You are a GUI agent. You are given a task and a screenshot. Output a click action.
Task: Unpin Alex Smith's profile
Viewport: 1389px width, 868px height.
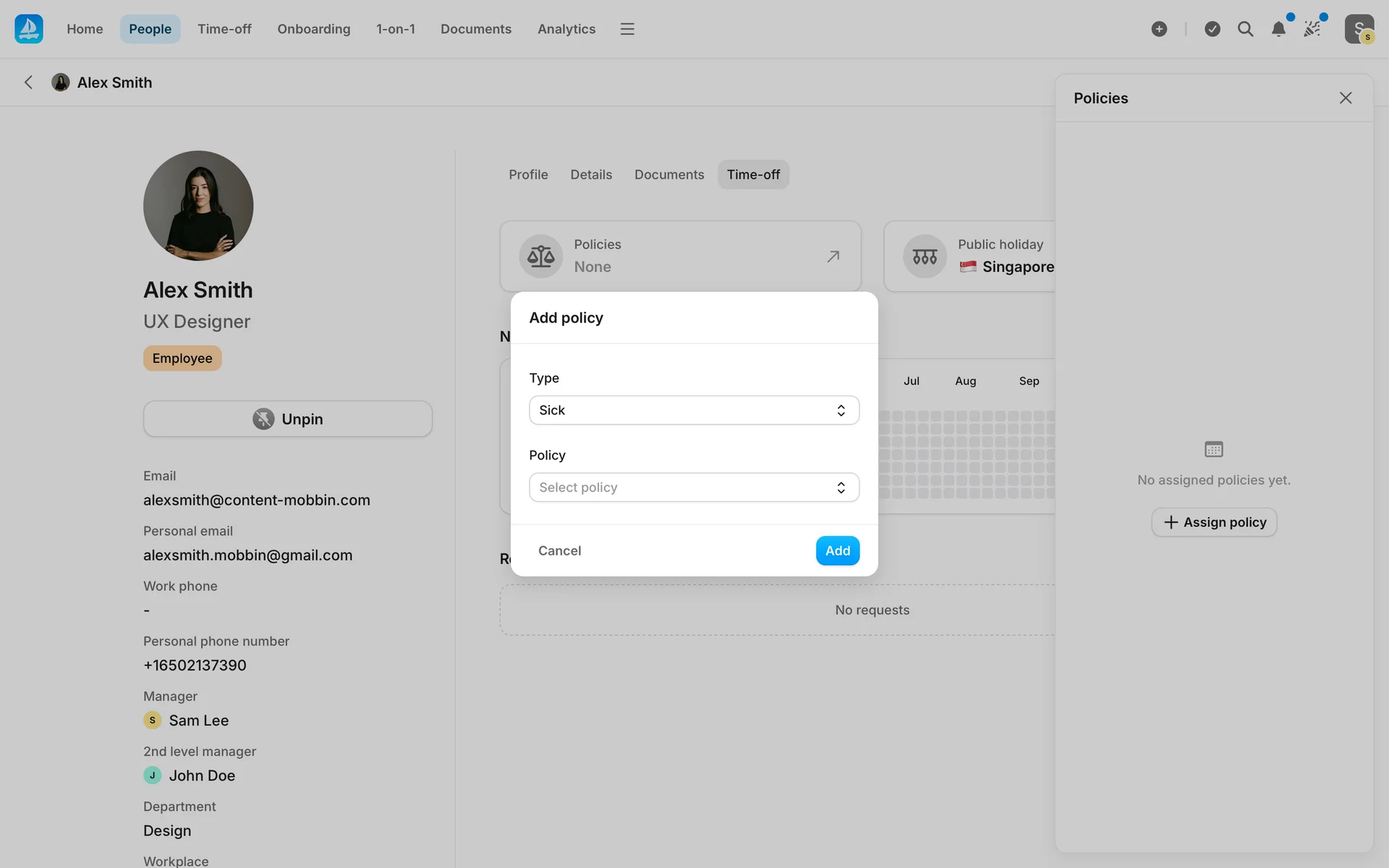(x=288, y=419)
